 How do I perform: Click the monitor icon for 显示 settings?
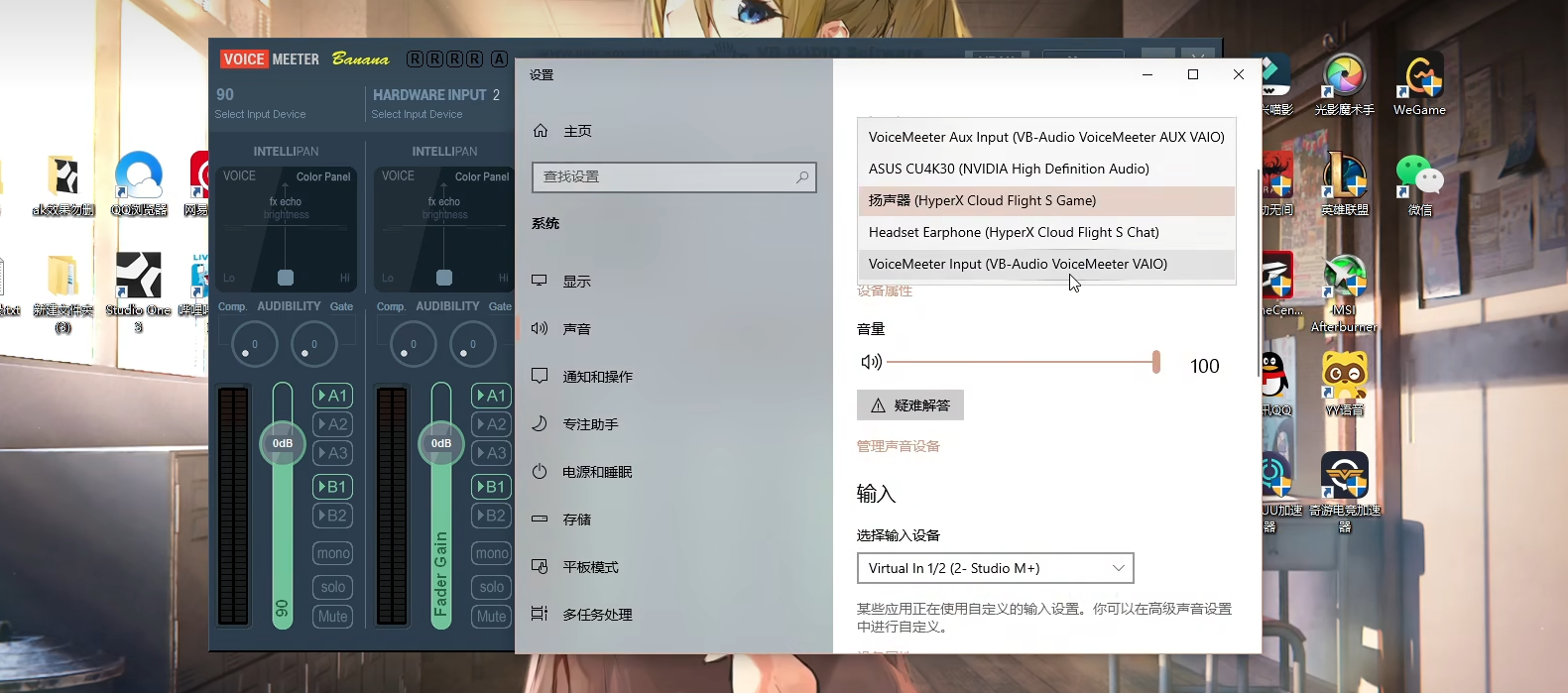point(540,281)
